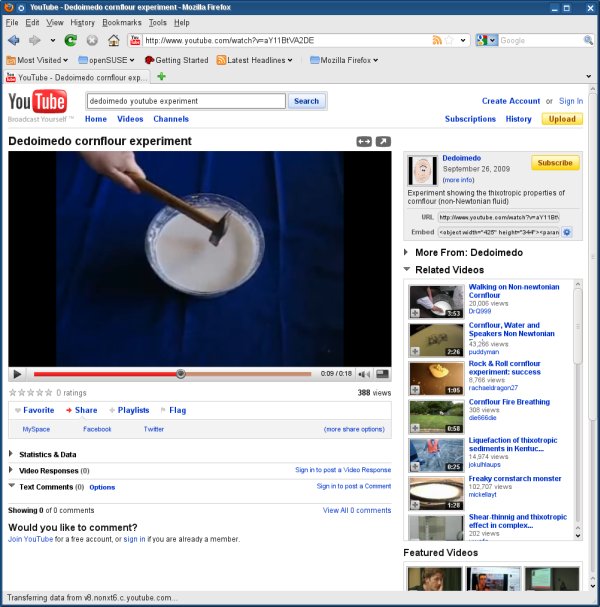Expand Video Responses section
The image size is (600, 607).
(11, 470)
